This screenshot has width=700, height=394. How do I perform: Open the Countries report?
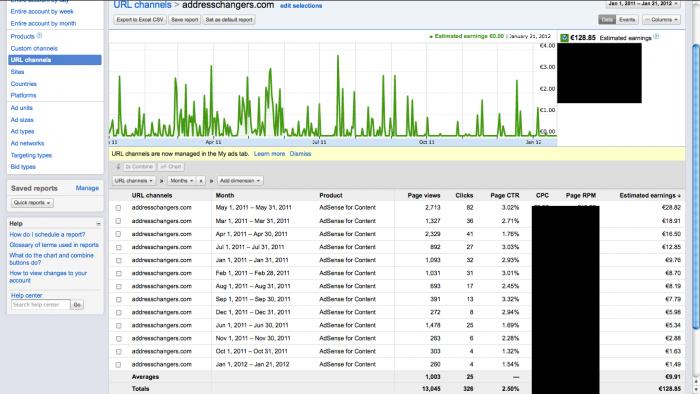point(24,84)
